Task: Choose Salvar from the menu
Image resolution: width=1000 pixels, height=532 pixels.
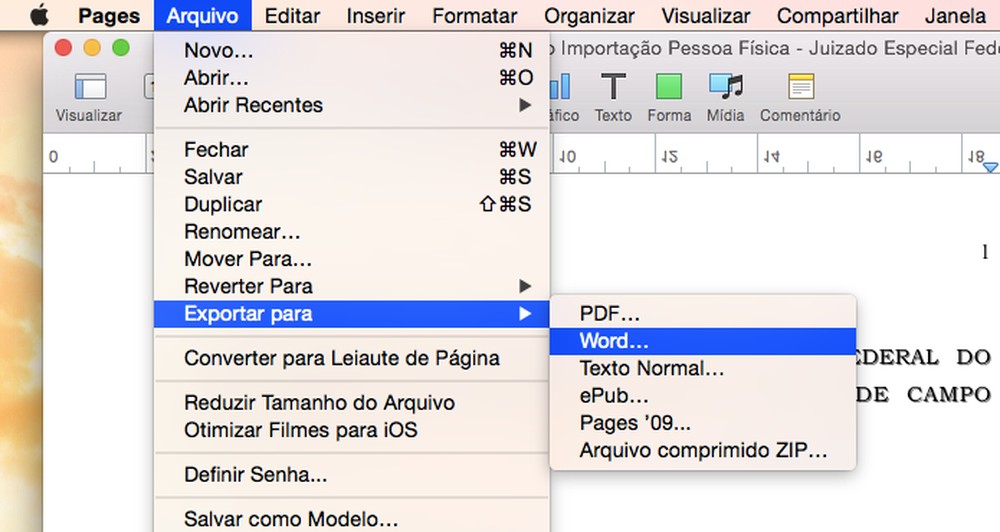Action: click(351, 177)
